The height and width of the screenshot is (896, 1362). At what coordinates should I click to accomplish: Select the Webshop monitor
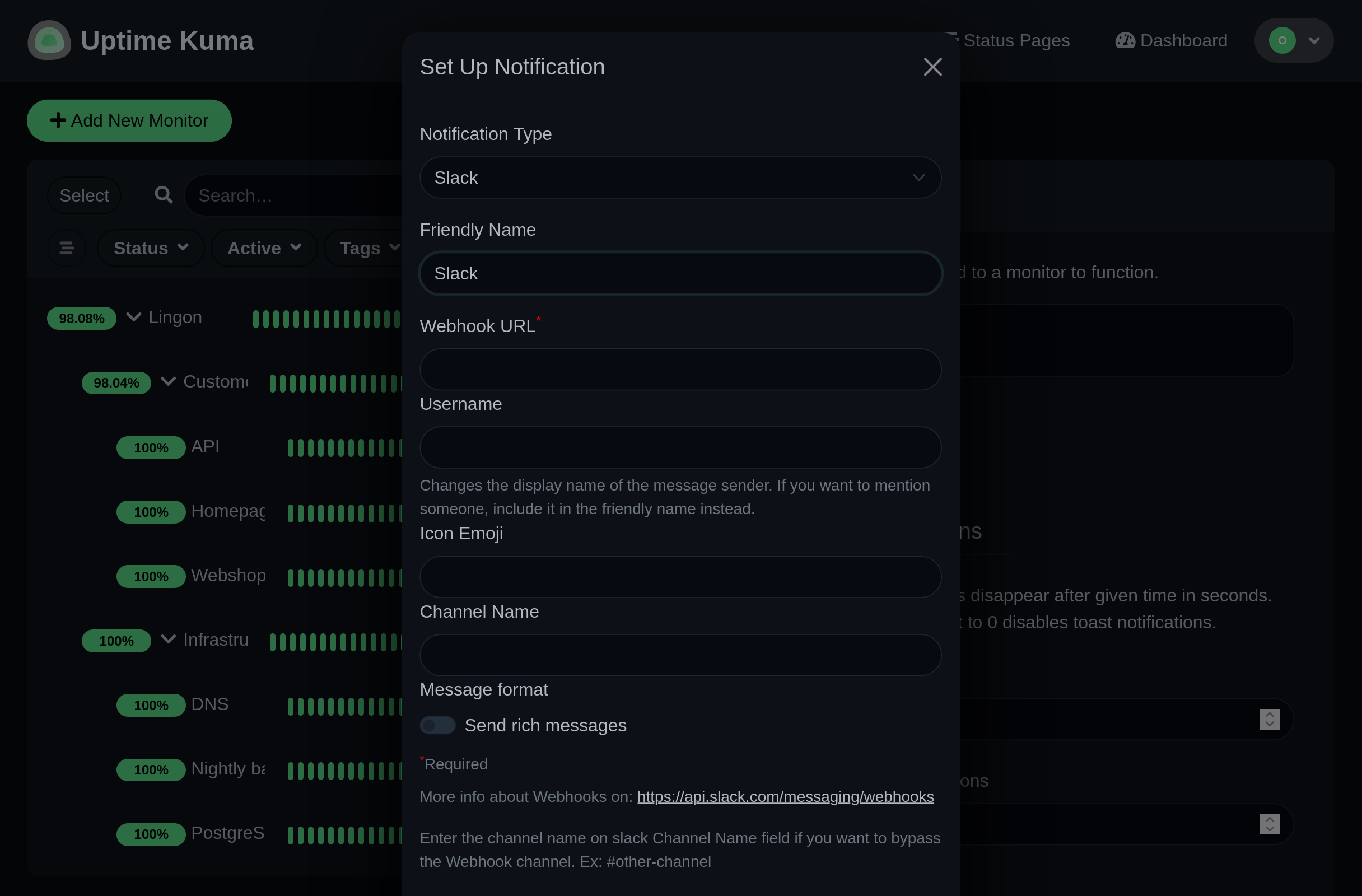pos(228,575)
